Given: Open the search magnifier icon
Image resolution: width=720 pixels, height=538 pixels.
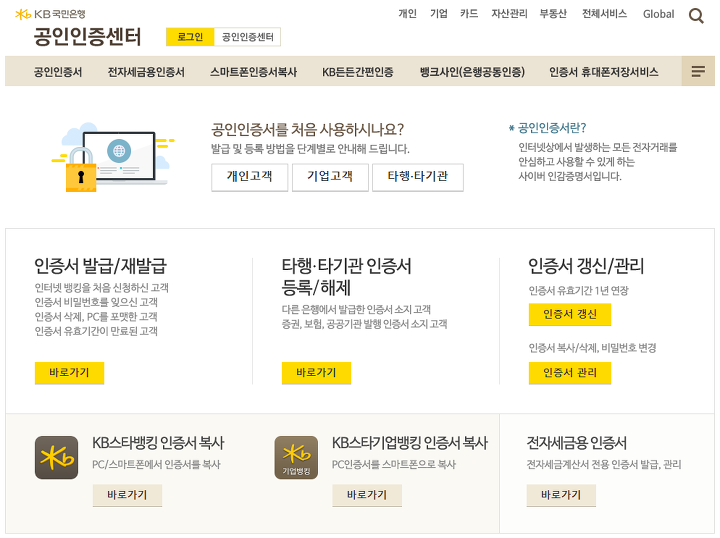Looking at the screenshot, I should coord(696,16).
